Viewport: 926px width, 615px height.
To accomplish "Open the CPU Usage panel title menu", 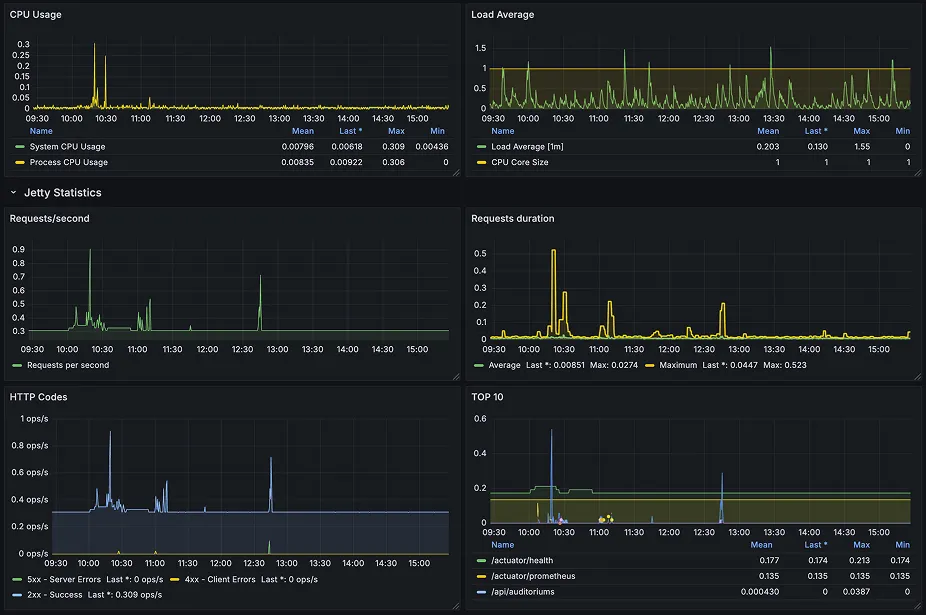I will (35, 15).
